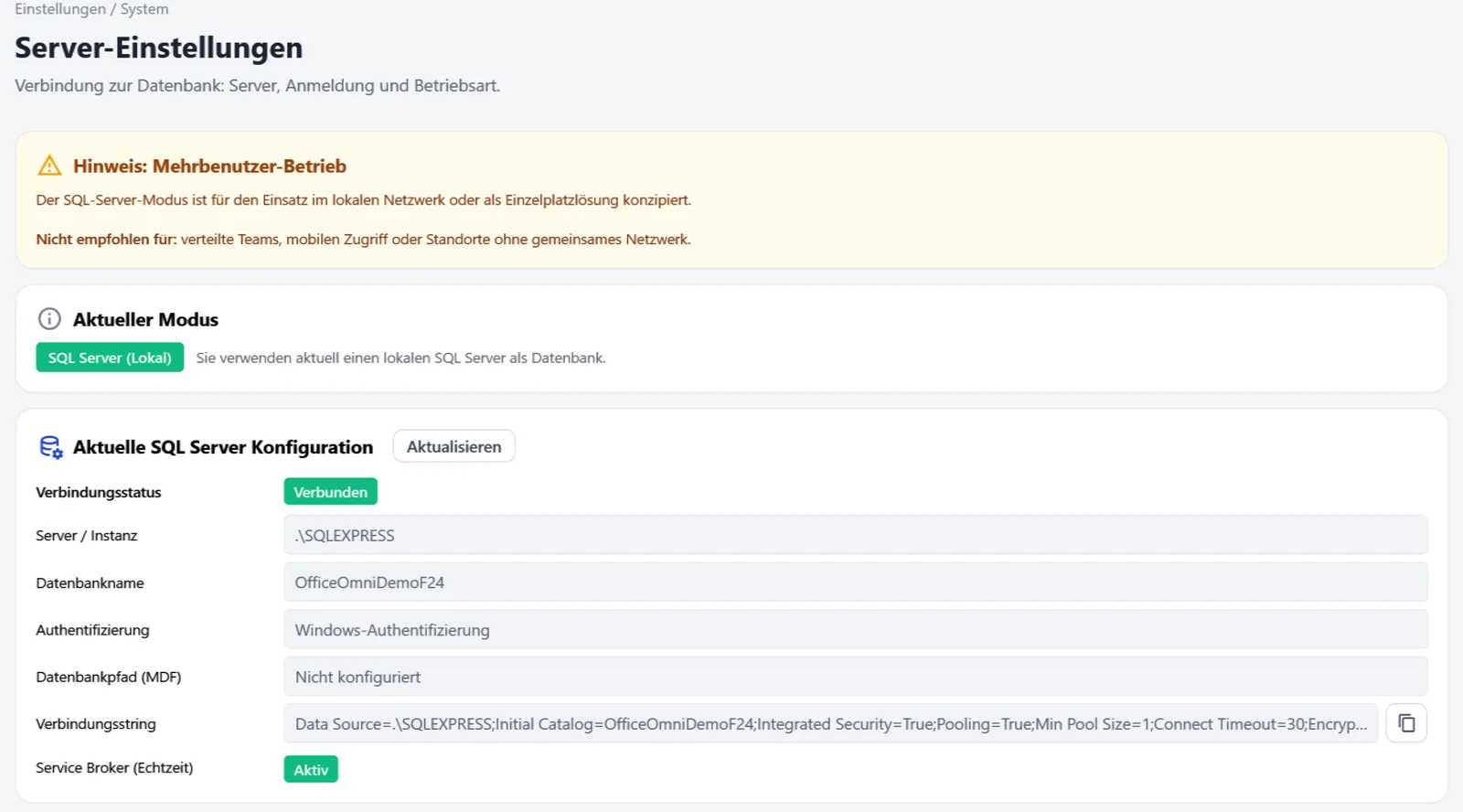1463x812 pixels.
Task: Copy the connection string with clipboard icon
Action: coord(1406,723)
